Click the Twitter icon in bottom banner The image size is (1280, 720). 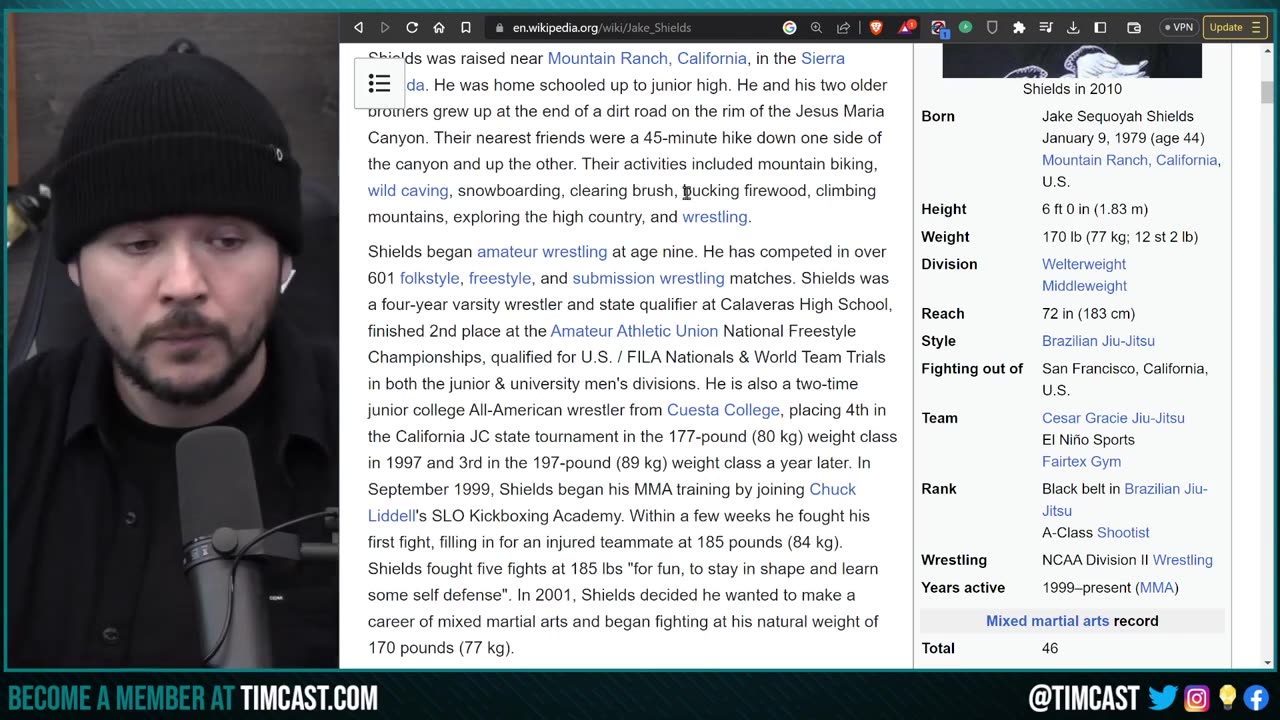click(1163, 697)
